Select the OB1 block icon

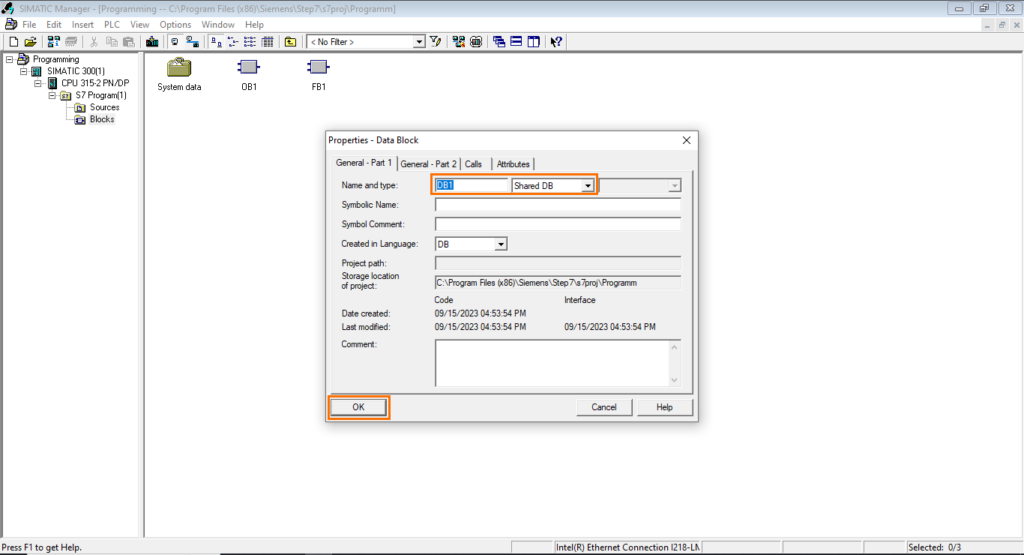[x=248, y=67]
